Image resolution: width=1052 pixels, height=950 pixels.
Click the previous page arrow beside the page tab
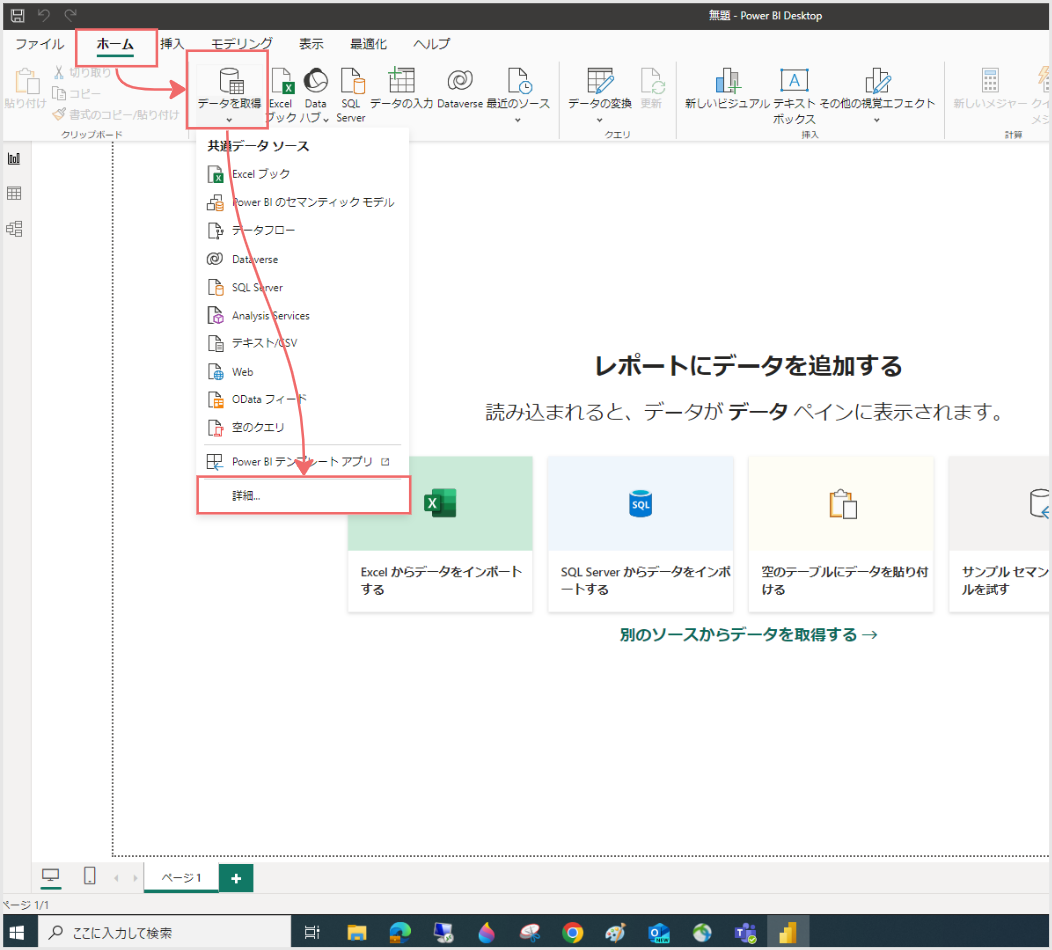(116, 878)
